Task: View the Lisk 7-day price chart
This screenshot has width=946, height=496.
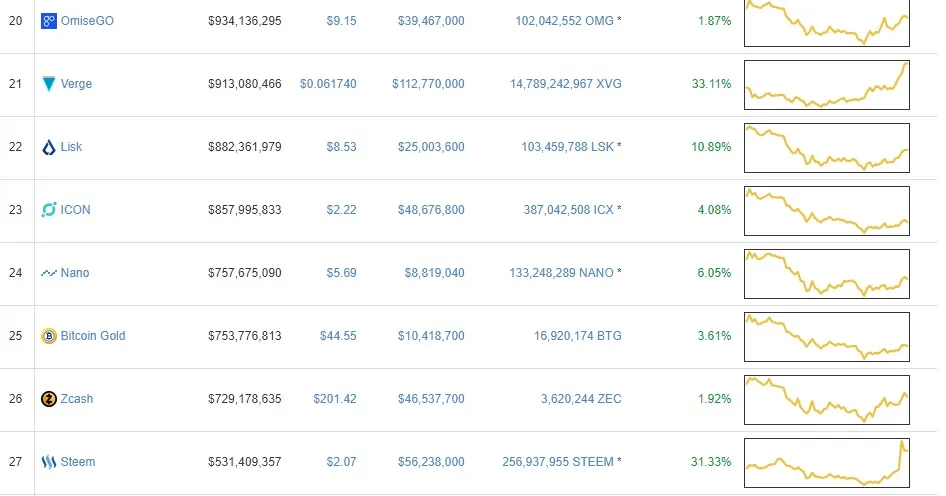Action: click(x=827, y=148)
